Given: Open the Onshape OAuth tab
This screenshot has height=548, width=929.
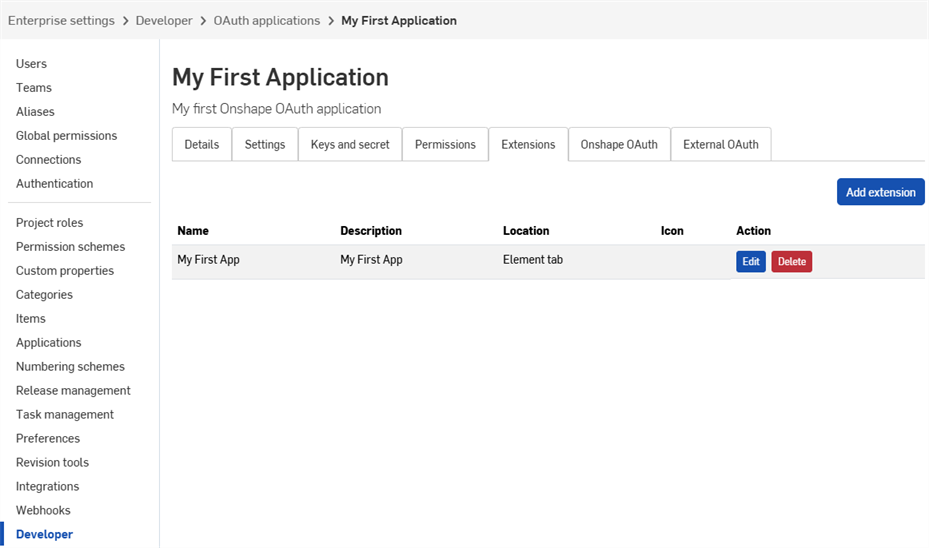Looking at the screenshot, I should point(619,145).
